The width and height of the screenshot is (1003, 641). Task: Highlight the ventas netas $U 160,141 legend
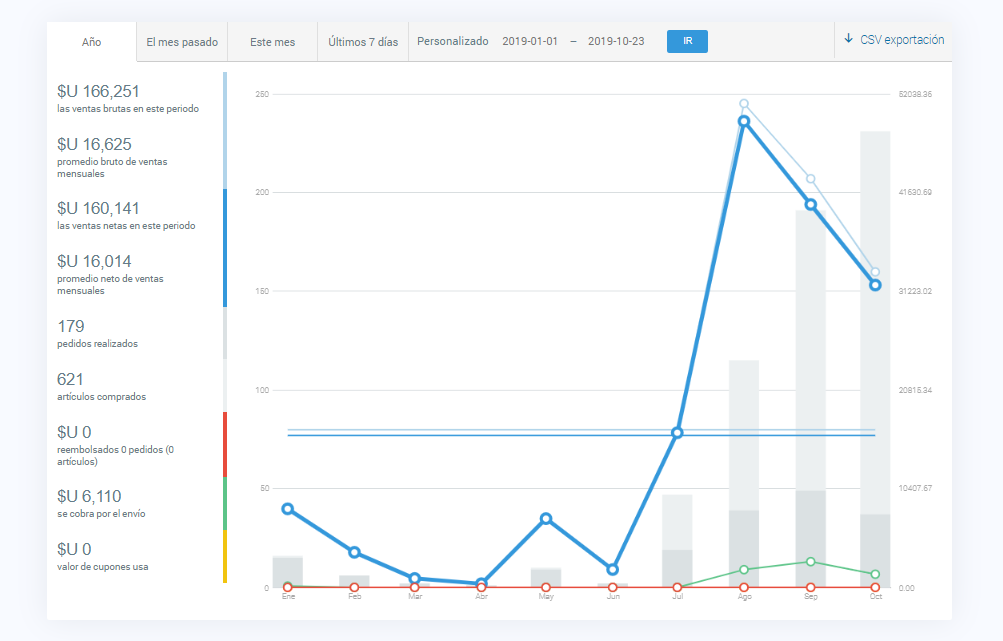pos(128,215)
